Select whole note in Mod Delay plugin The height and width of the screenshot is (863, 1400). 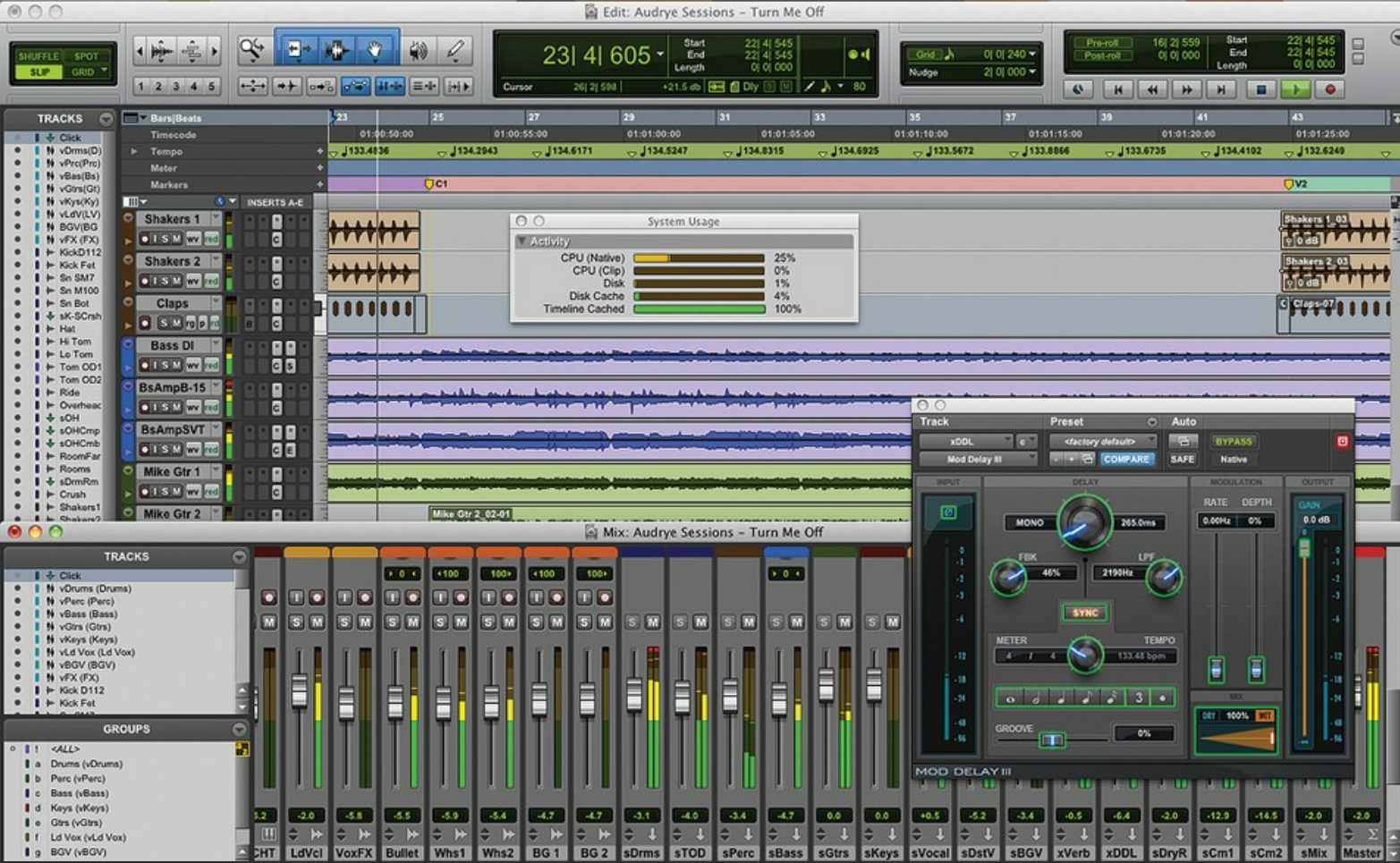coord(1011,698)
